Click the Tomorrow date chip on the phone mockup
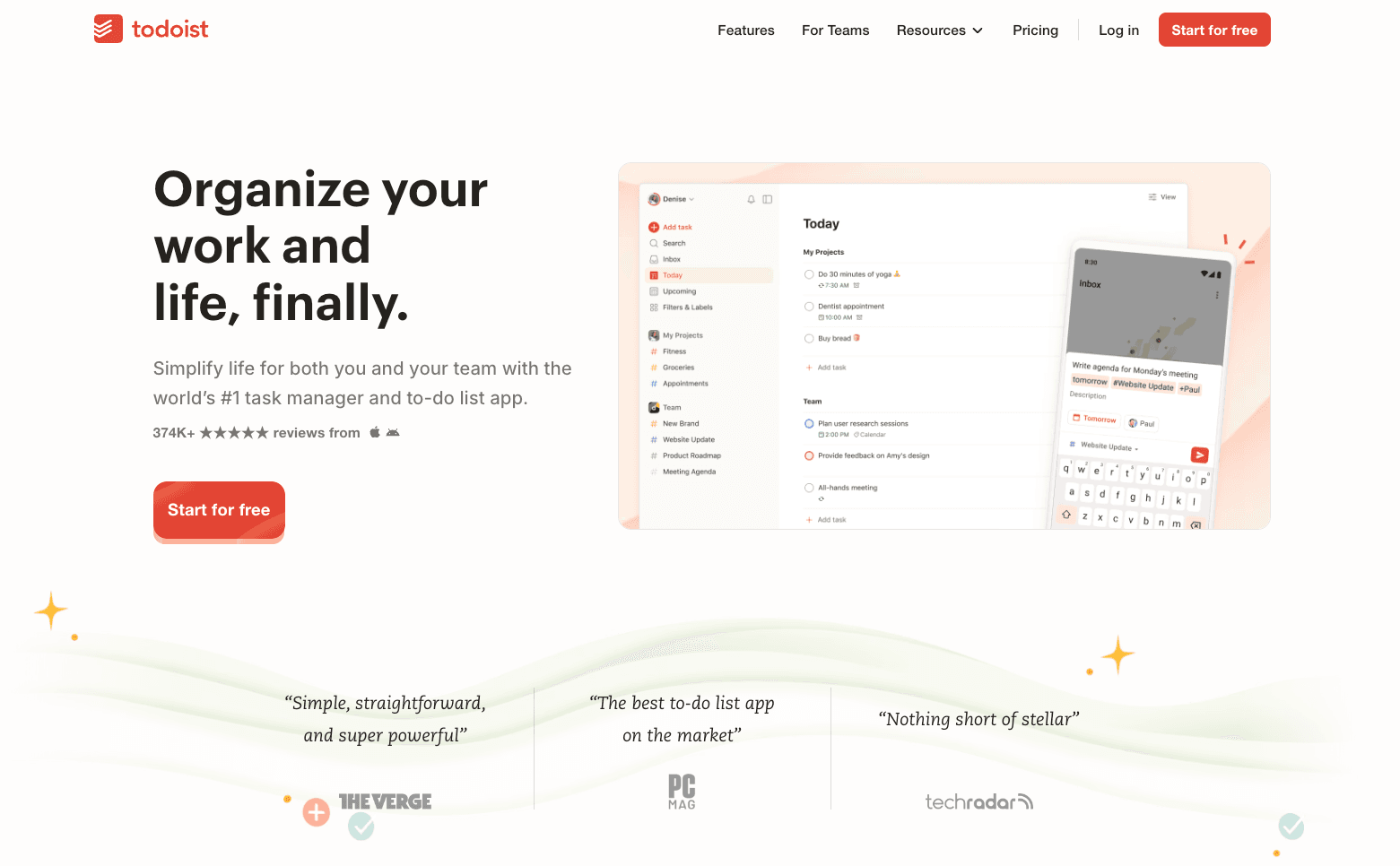Screen dimensions: 1400x866 coord(1095,419)
